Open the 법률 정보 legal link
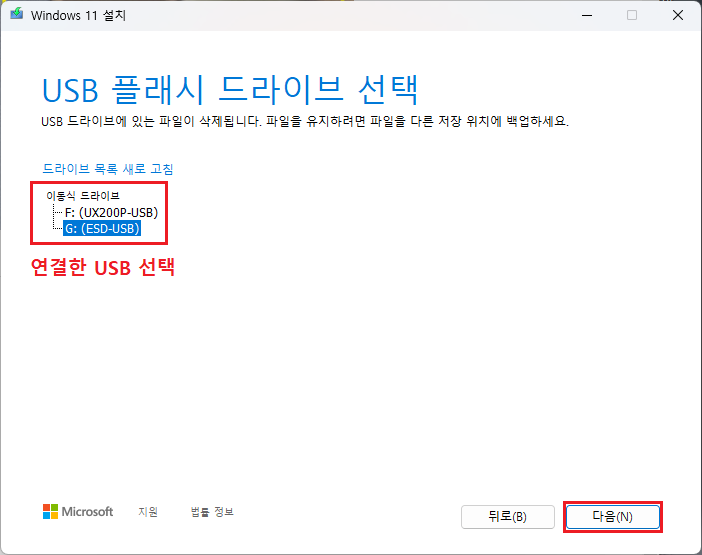This screenshot has width=702, height=555. (212, 512)
